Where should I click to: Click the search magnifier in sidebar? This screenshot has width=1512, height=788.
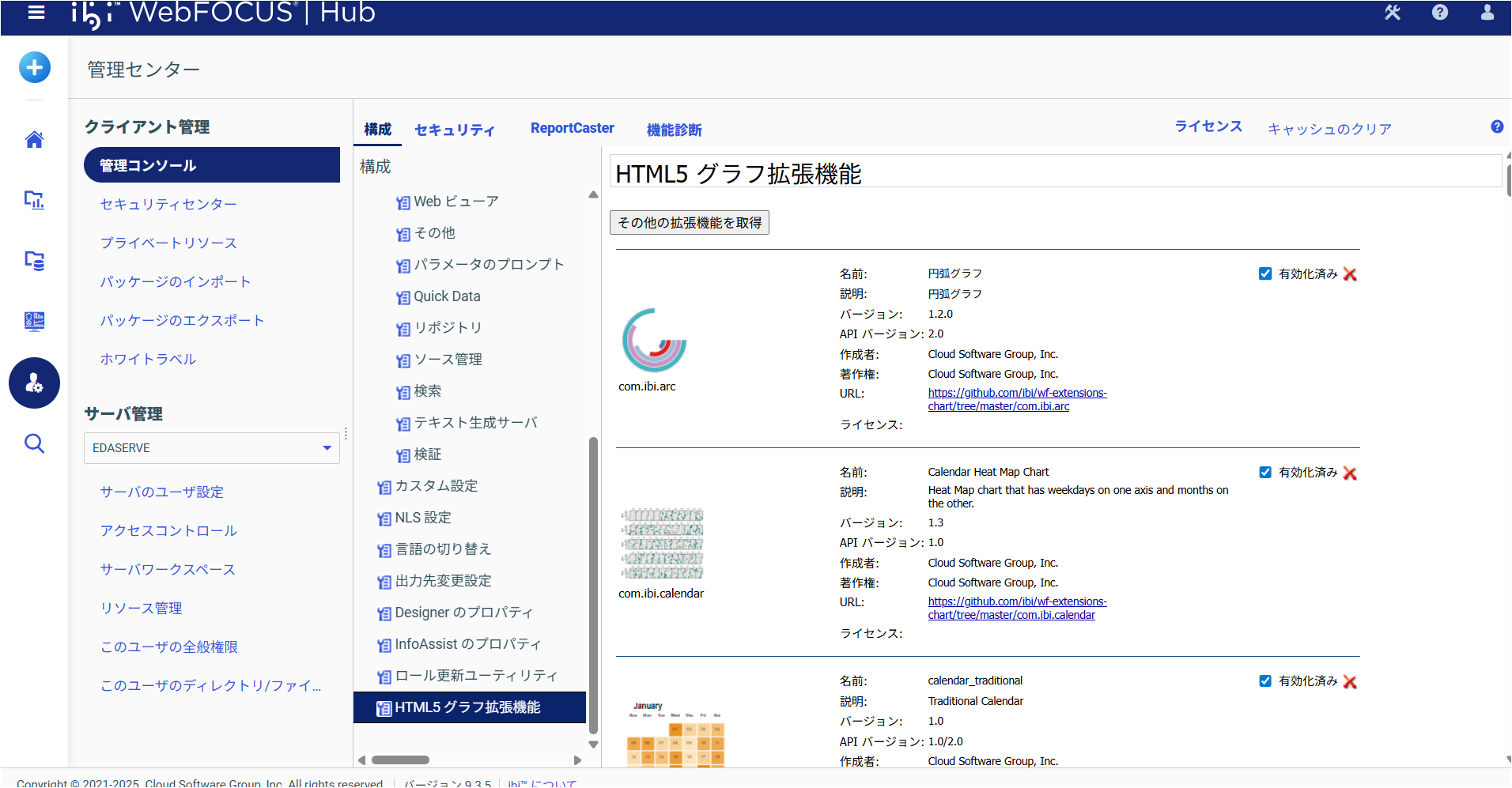34,443
